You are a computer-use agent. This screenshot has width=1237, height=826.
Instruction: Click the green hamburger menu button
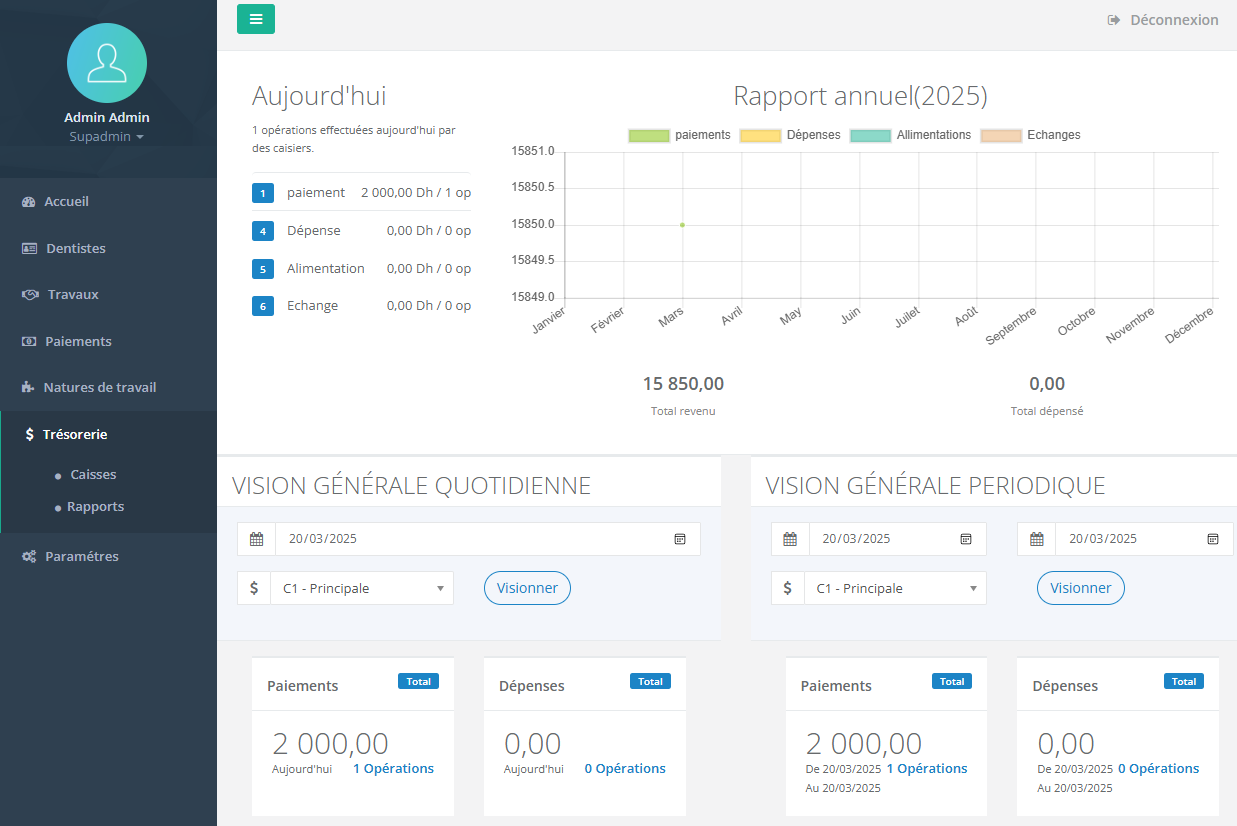pyautogui.click(x=256, y=19)
